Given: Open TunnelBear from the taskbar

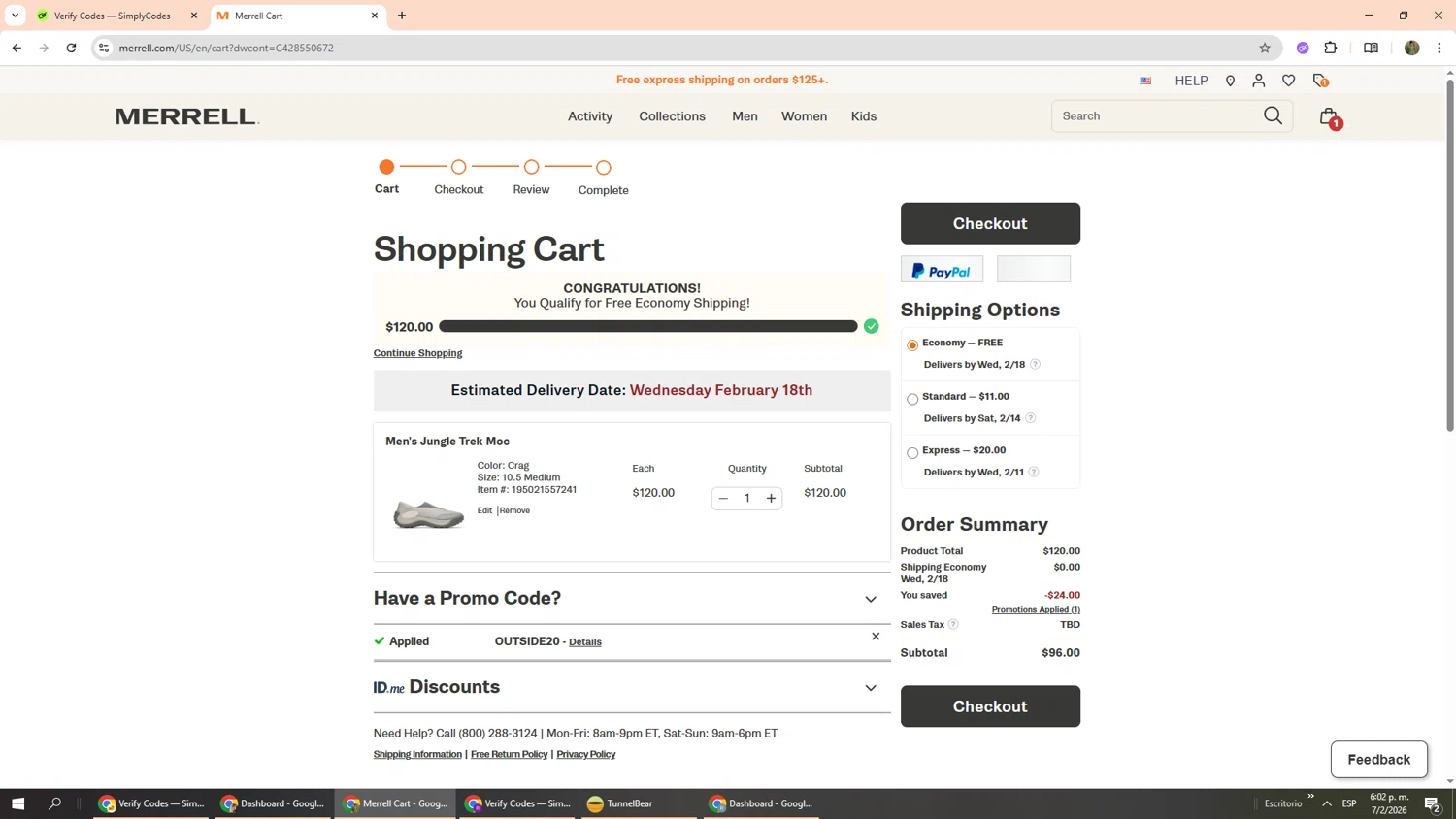Looking at the screenshot, I should (640, 803).
